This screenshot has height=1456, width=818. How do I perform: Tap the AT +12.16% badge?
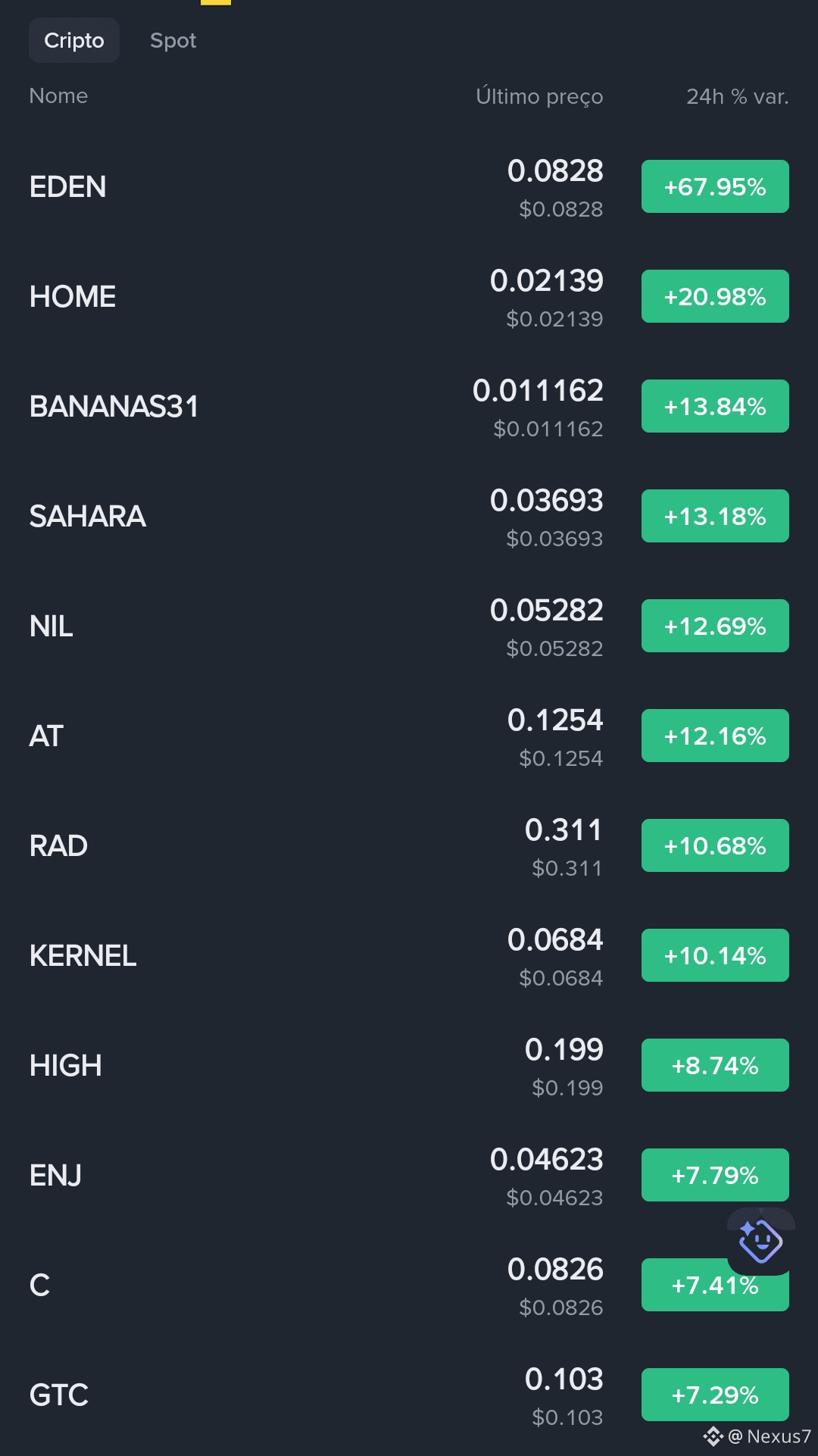715,736
